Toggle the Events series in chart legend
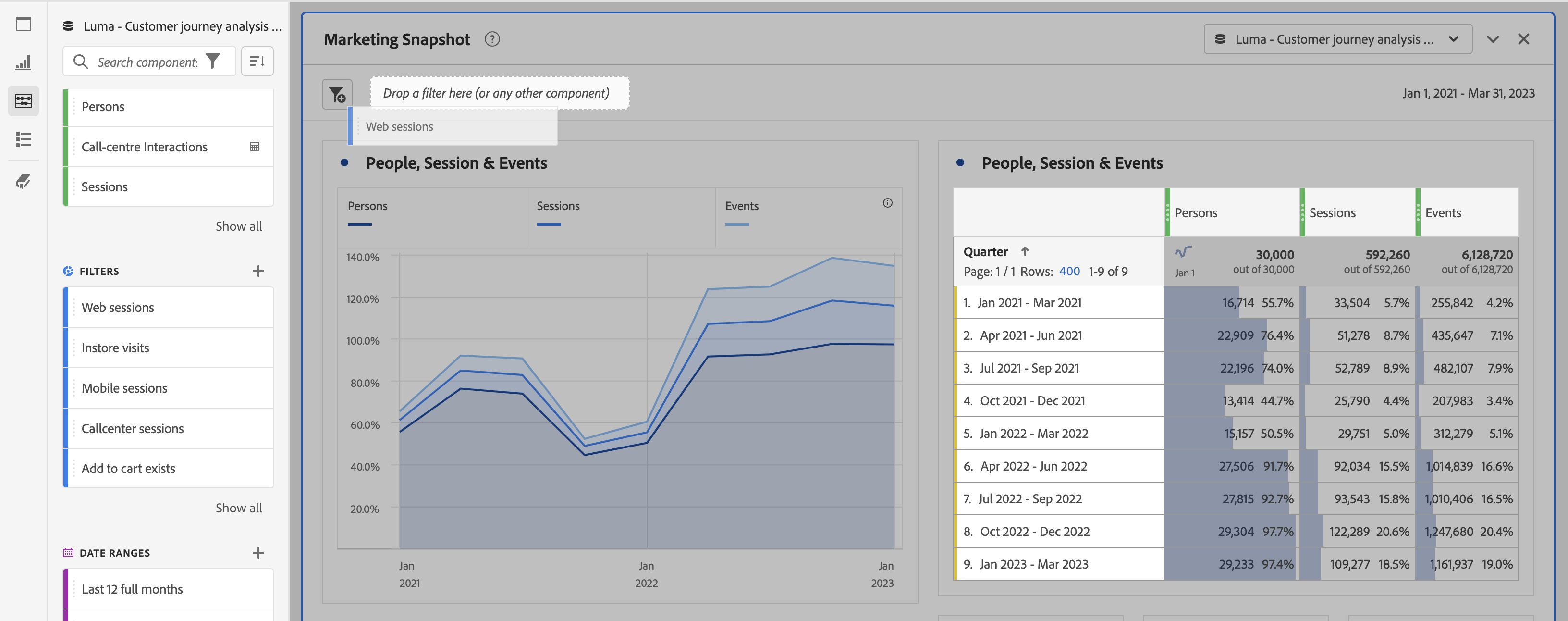Screen dimensions: 1568x621 click(741, 206)
